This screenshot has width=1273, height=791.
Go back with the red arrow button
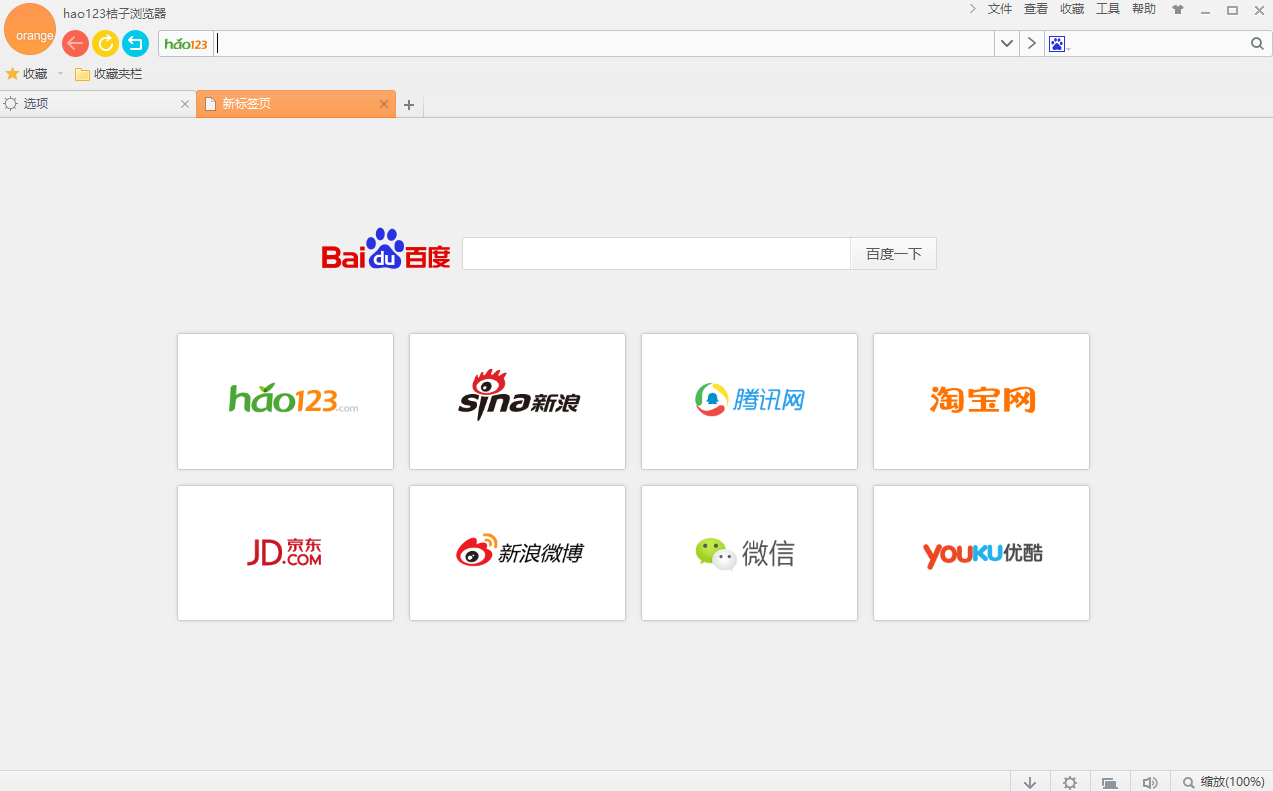coord(75,43)
